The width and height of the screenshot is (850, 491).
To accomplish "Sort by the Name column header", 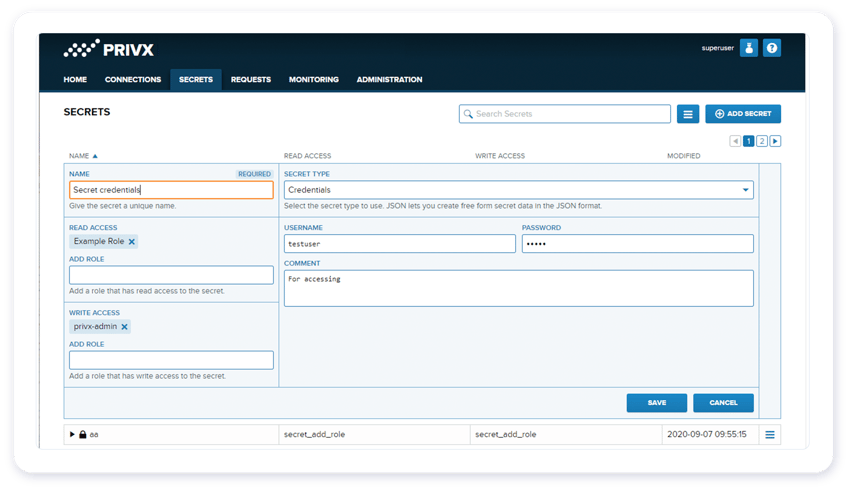I will (83, 156).
